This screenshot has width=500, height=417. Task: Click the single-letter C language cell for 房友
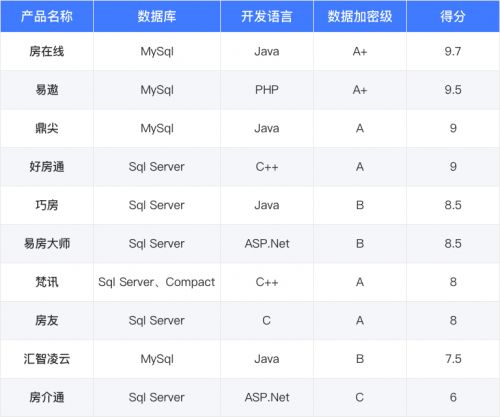[x=267, y=320]
